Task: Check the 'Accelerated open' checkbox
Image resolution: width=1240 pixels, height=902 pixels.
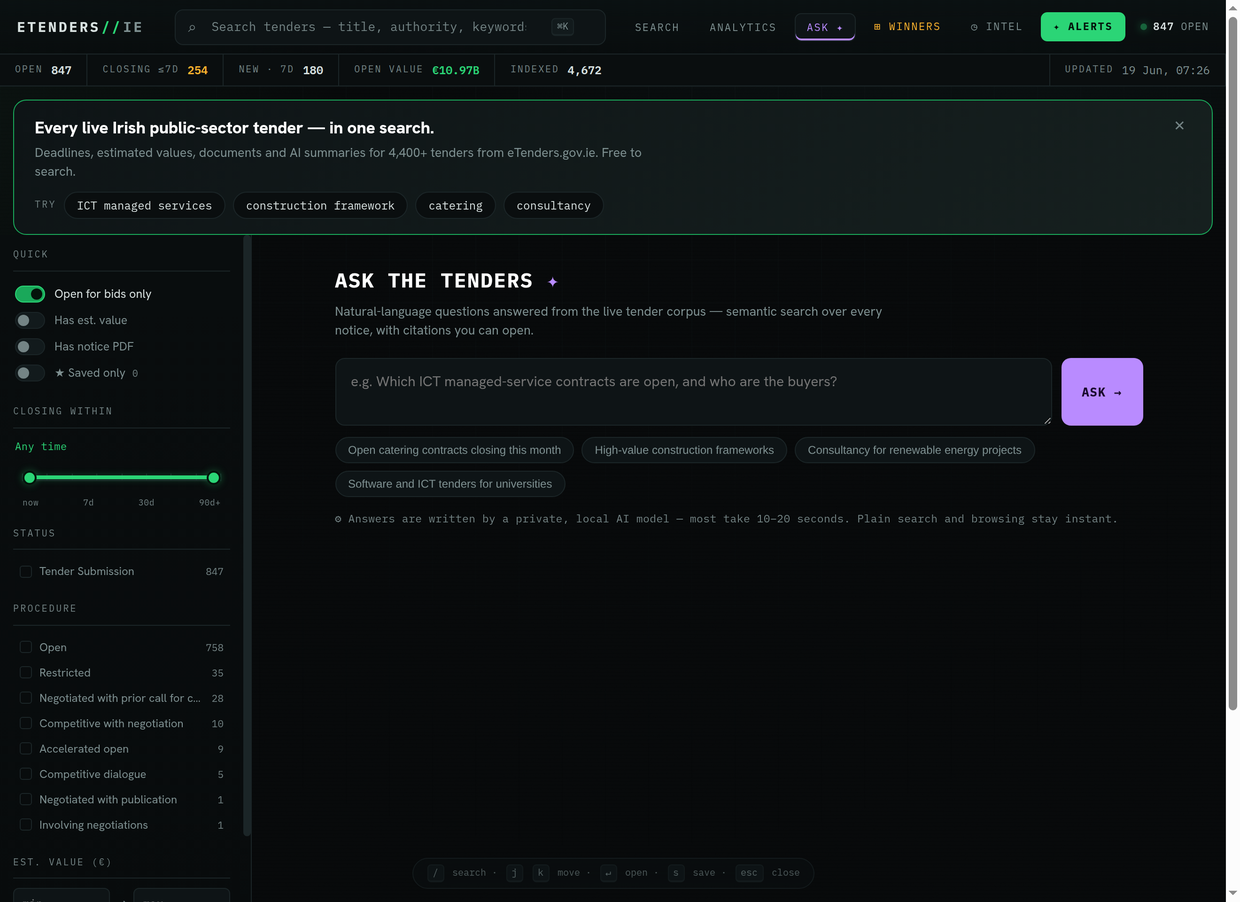Action: pyautogui.click(x=26, y=749)
